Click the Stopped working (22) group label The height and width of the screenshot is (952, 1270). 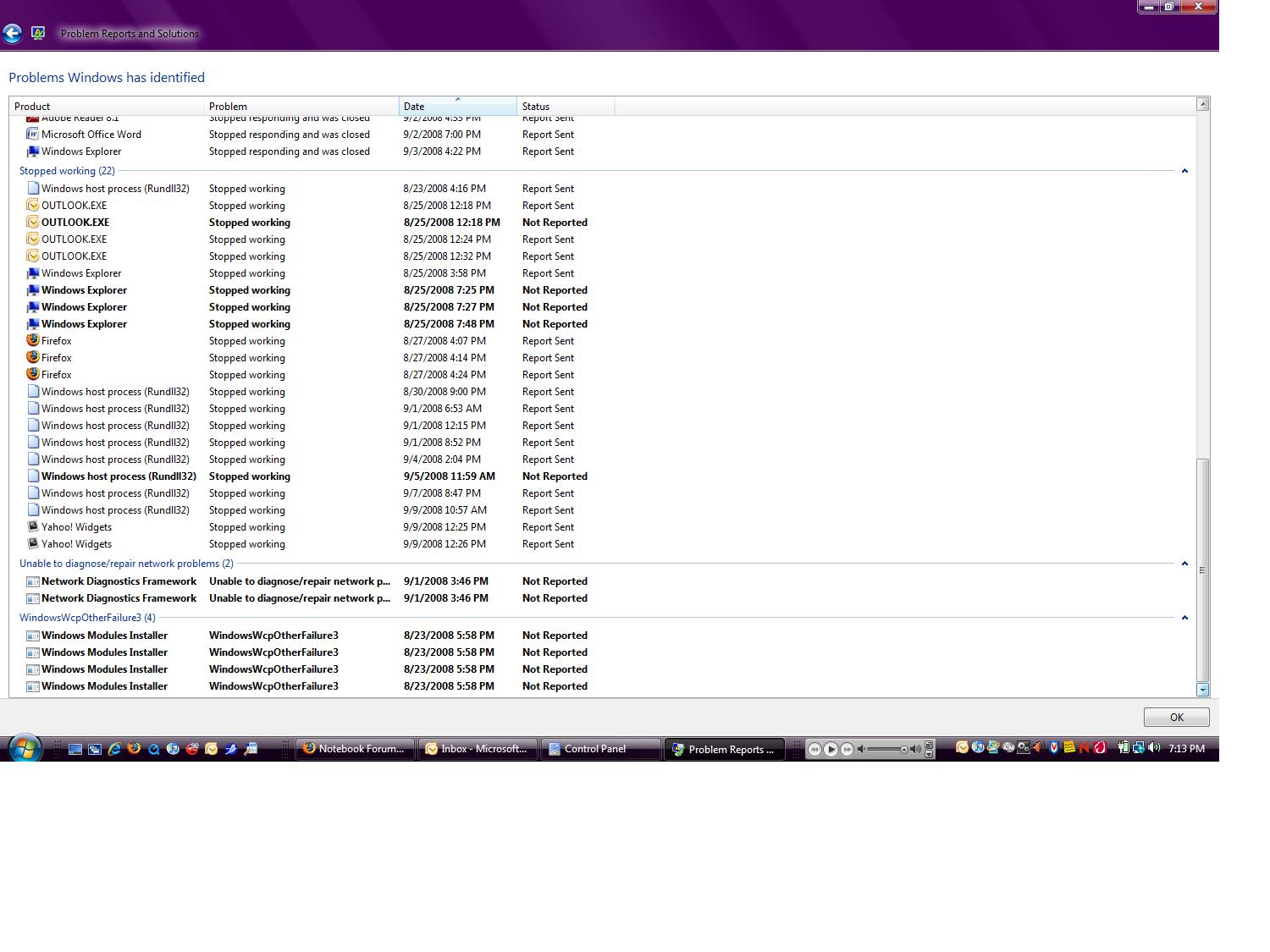point(67,171)
